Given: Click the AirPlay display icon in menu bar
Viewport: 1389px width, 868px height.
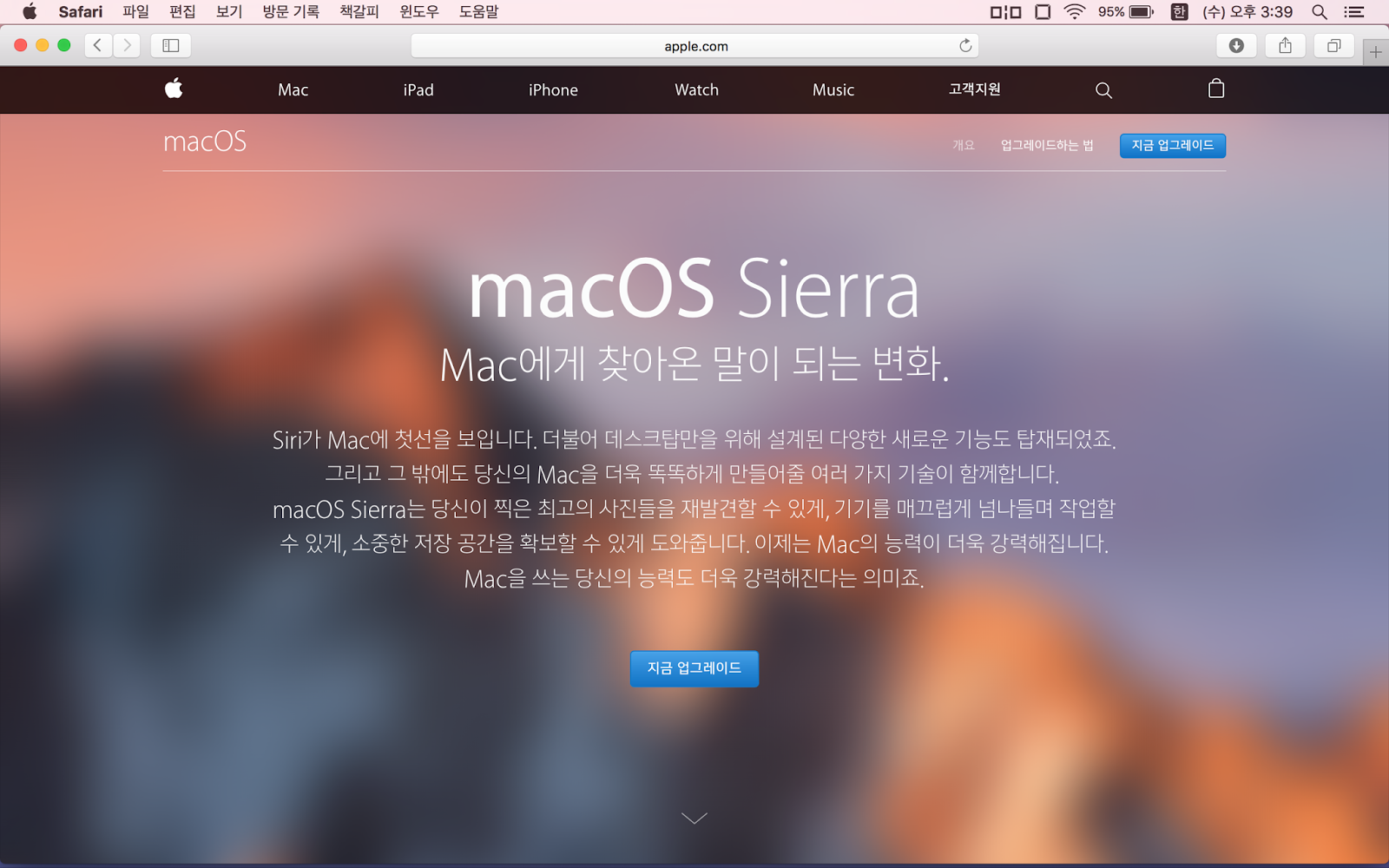Looking at the screenshot, I should (1043, 11).
